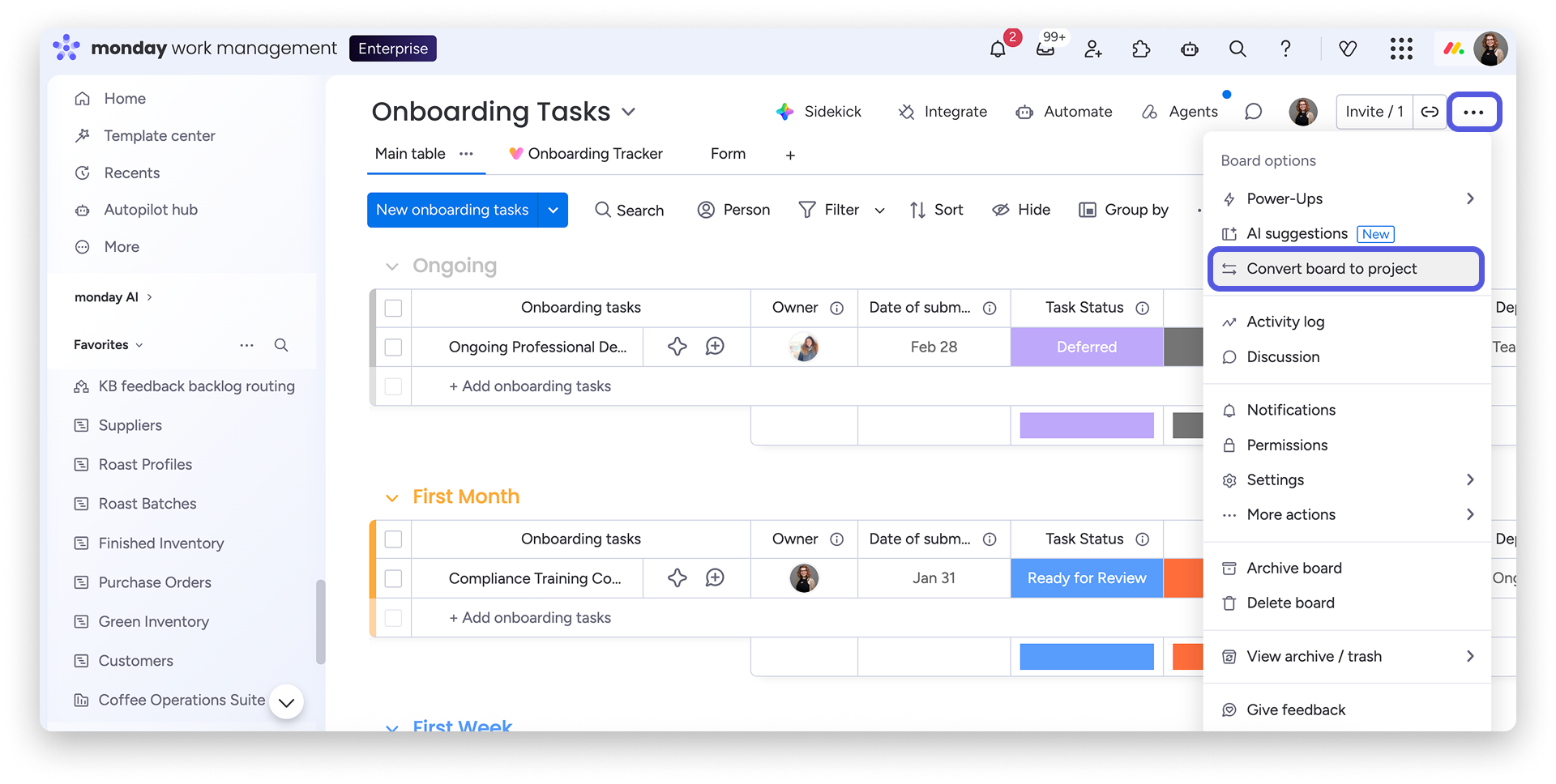Click the purple status summary bar in Ongoing
This screenshot has height=784, width=1556.
1087,425
